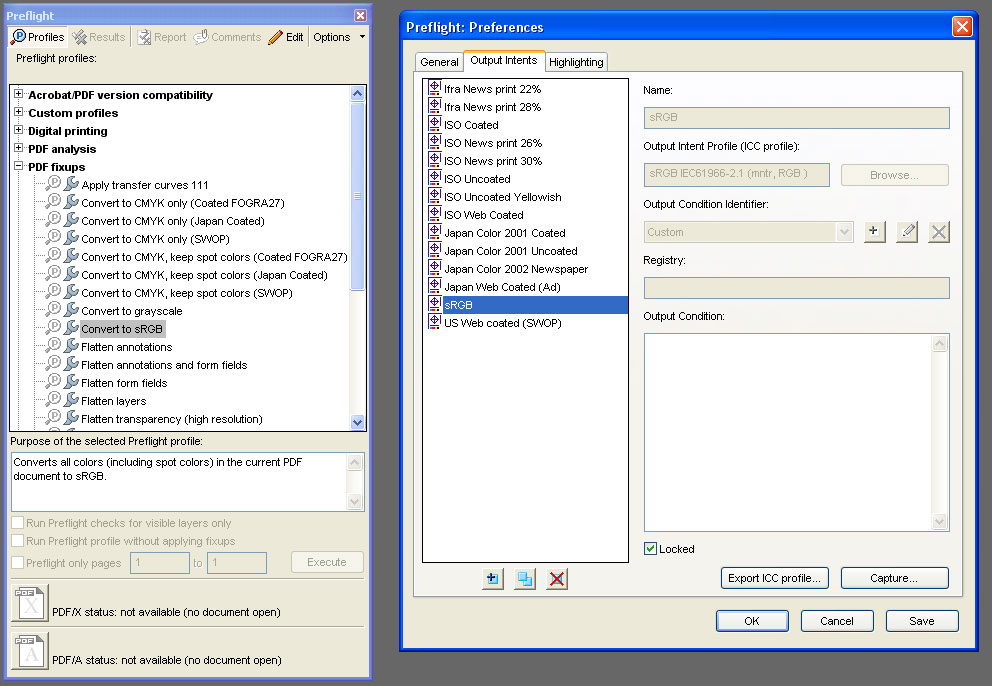Click the PDF/A status icon
The width and height of the screenshot is (992, 686).
[x=30, y=651]
